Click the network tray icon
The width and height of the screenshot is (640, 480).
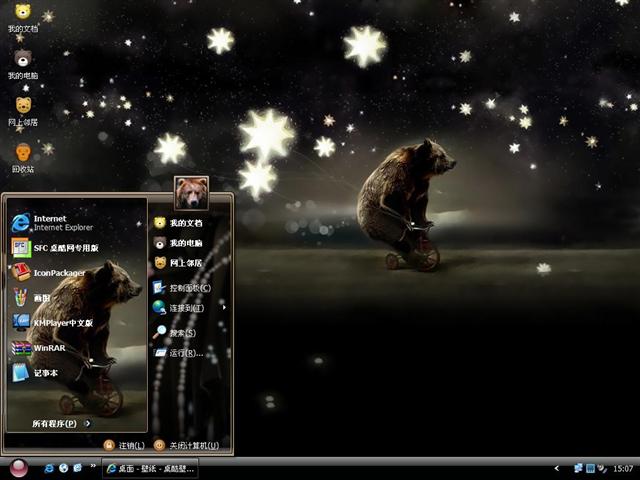[578, 468]
